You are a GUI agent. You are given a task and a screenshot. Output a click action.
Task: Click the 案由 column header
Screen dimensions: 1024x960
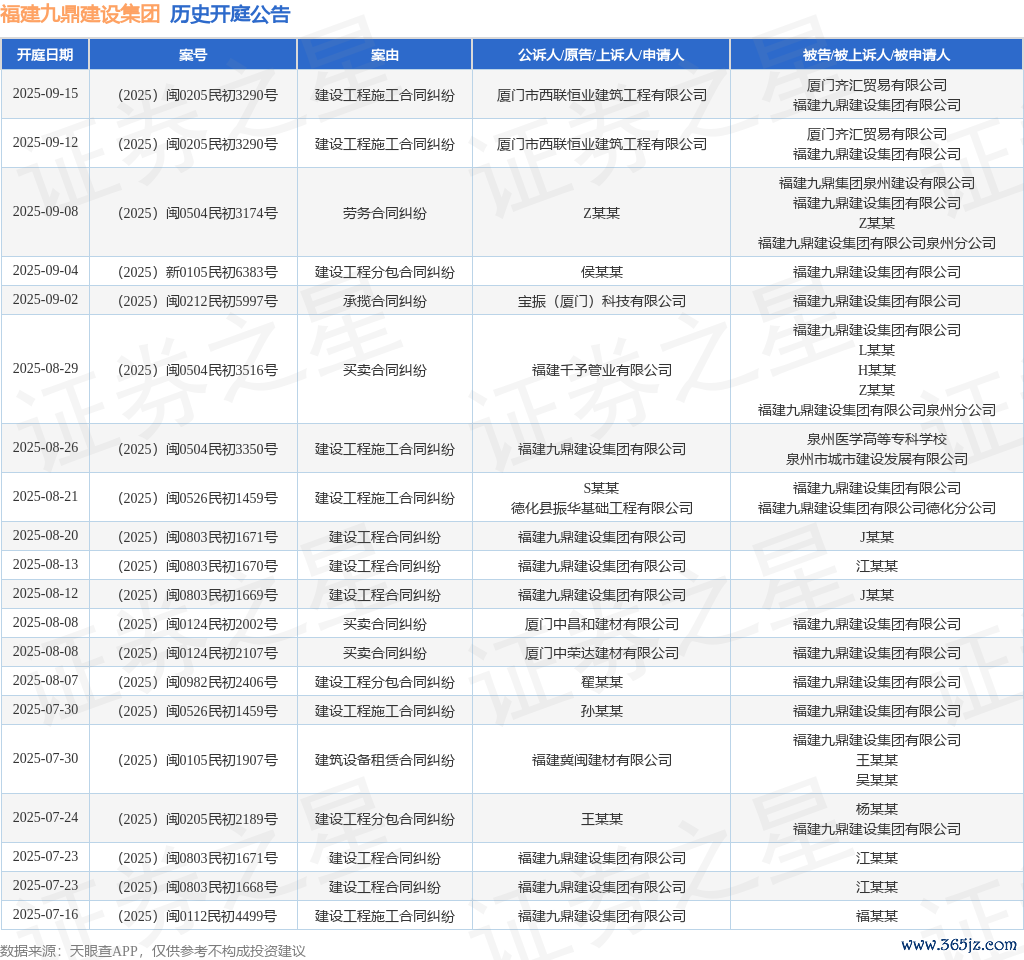[x=385, y=55]
